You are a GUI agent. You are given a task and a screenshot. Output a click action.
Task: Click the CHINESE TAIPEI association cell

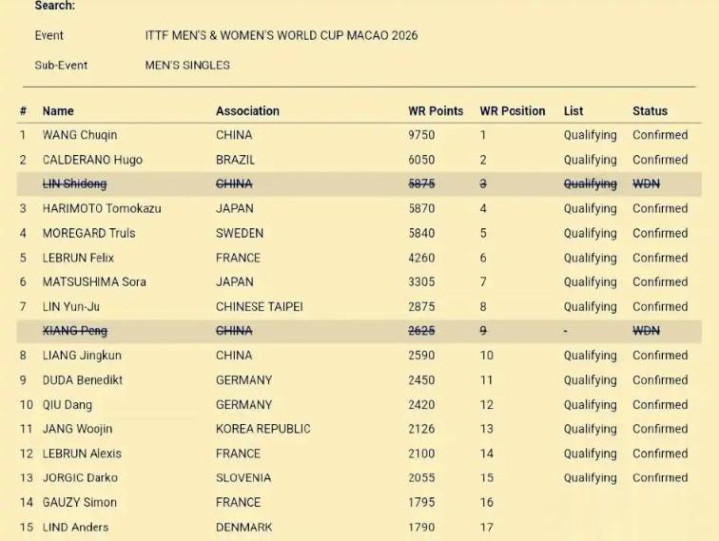point(259,307)
